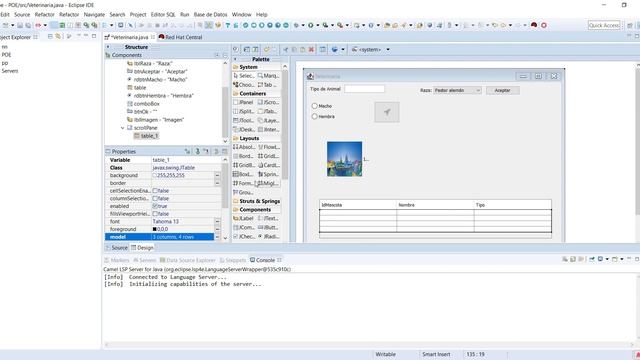Screen dimensions: 640x360
Task: Select the JComboBox palette component
Action: coord(244,227)
